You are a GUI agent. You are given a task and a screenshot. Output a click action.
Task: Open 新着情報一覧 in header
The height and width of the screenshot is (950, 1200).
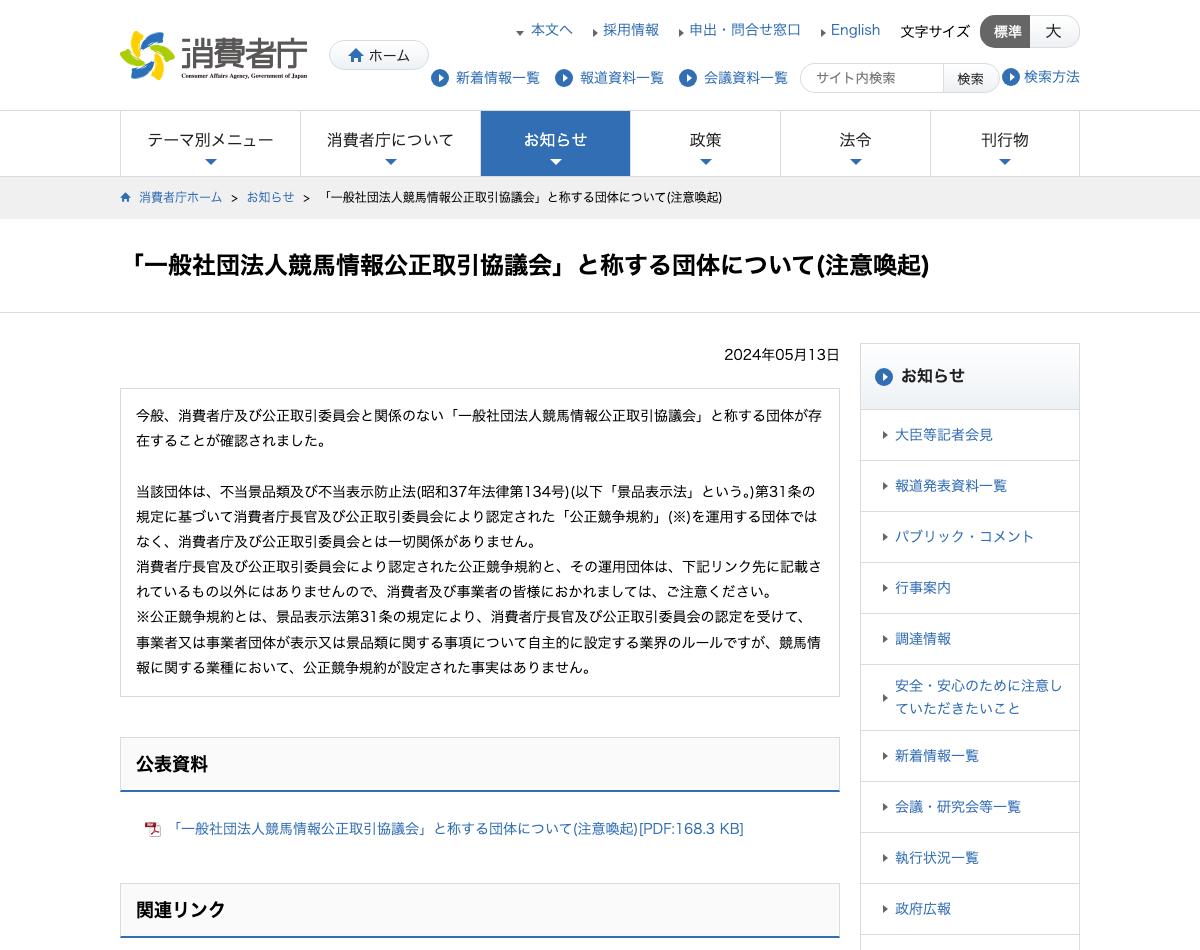pyautogui.click(x=498, y=78)
